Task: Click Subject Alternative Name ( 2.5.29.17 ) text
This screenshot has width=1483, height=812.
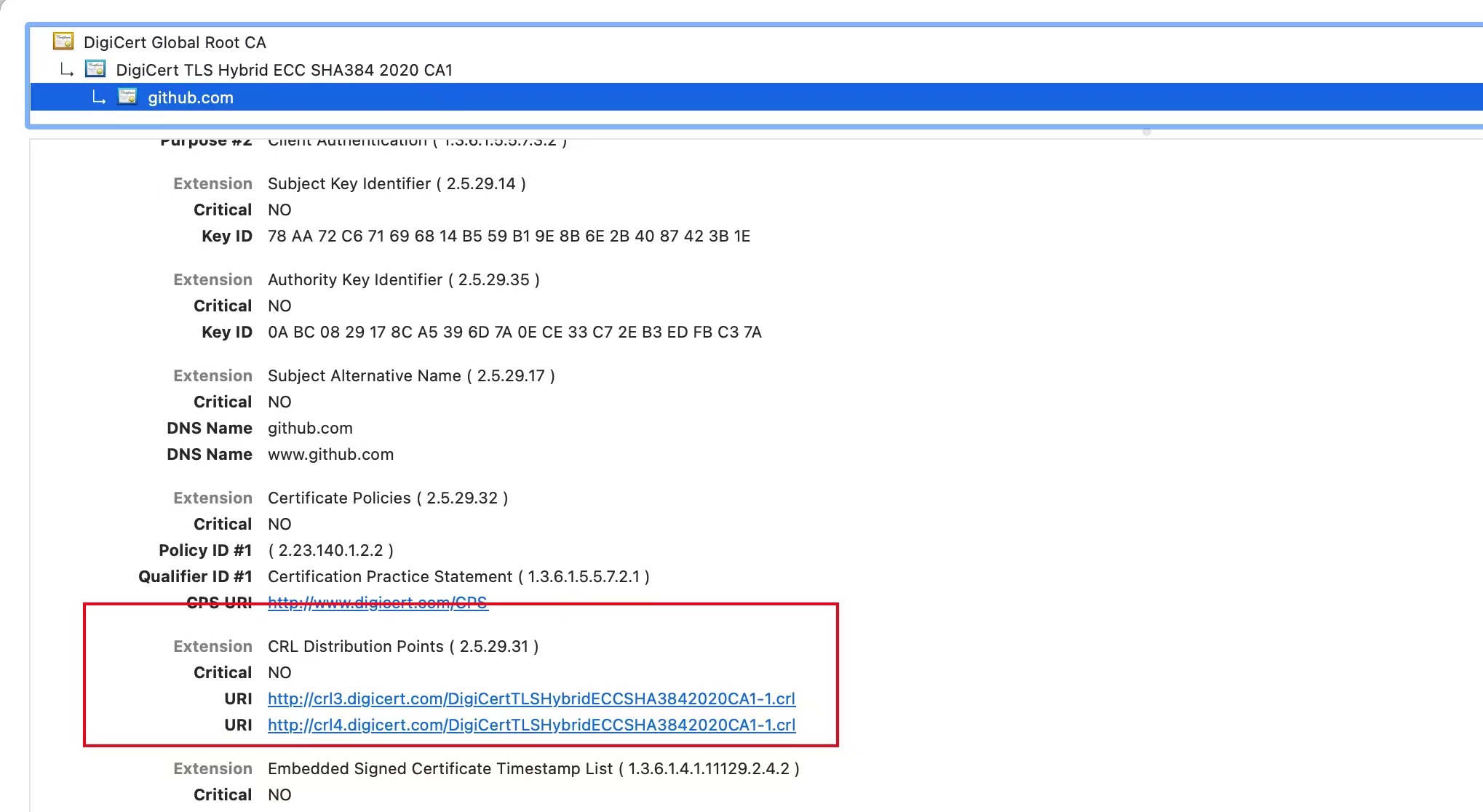Action: (x=411, y=375)
